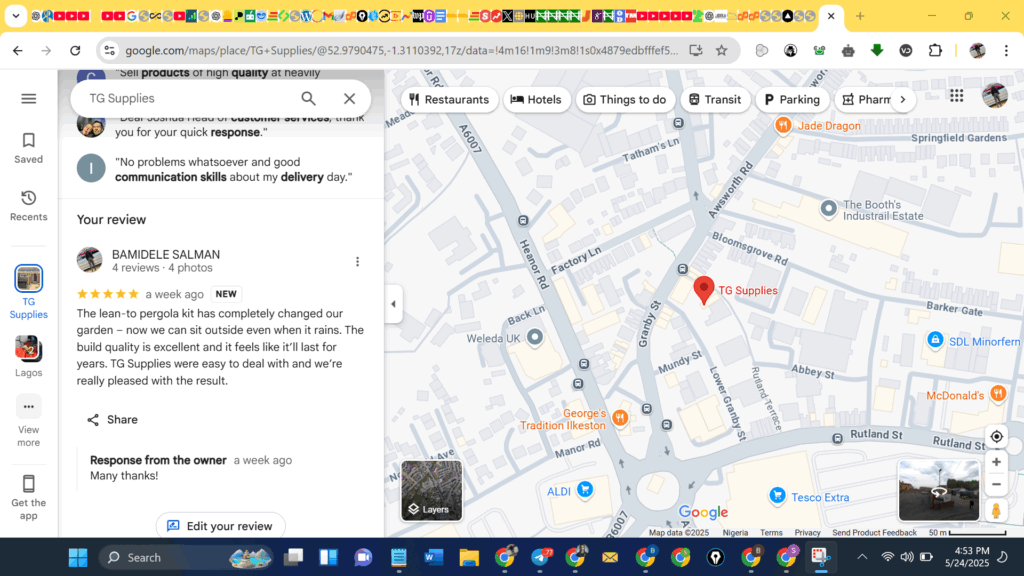Open the Google Maps hamburger menu
This screenshot has width=1024, height=576.
click(29, 98)
